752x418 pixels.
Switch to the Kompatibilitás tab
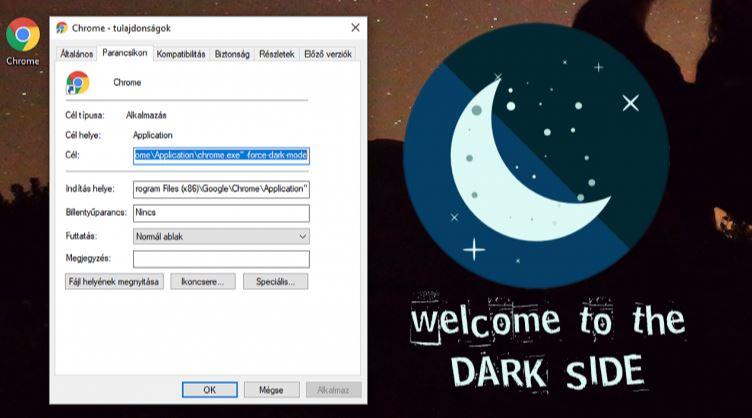point(181,54)
